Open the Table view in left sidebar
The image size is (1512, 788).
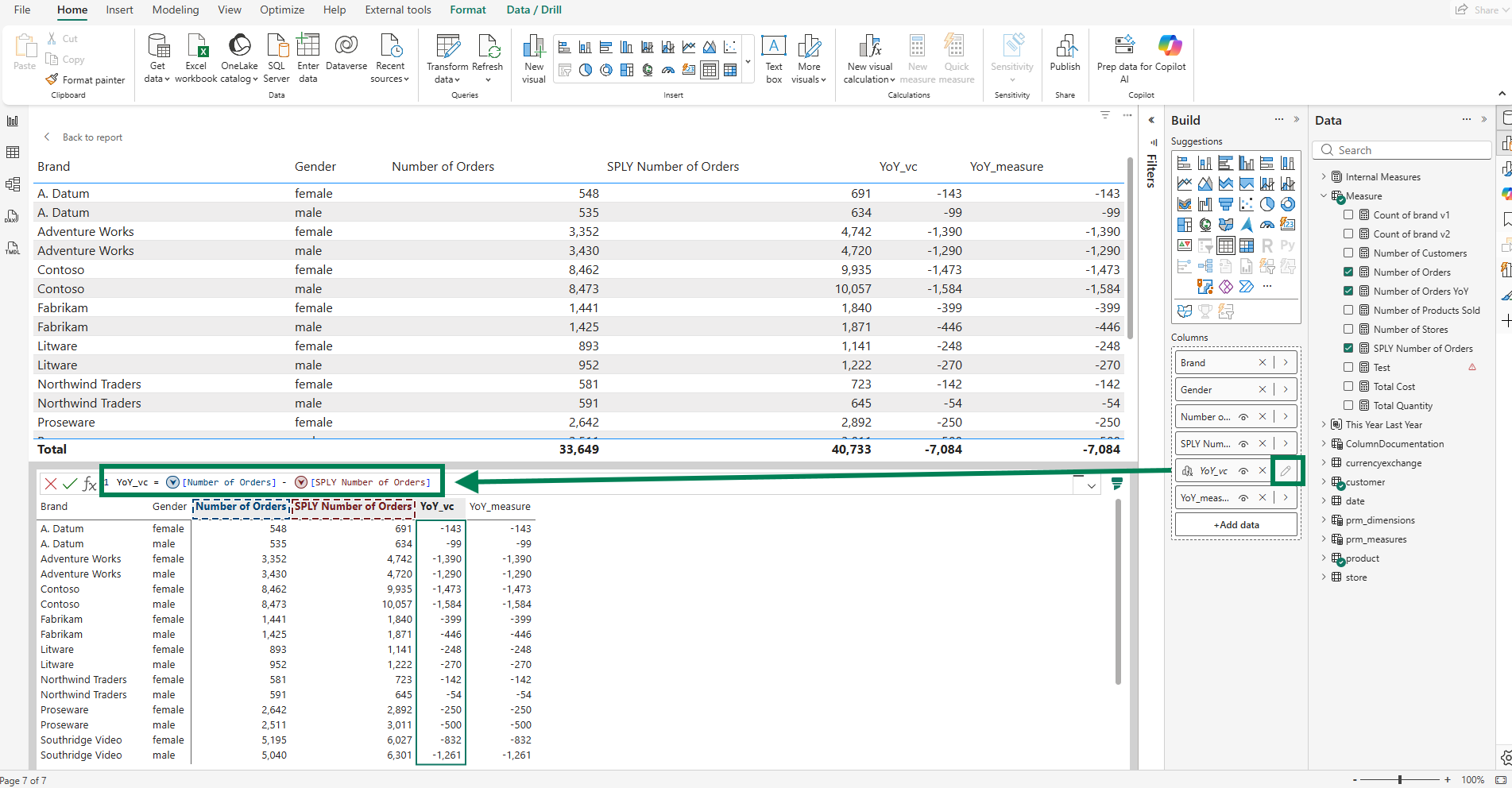click(13, 153)
